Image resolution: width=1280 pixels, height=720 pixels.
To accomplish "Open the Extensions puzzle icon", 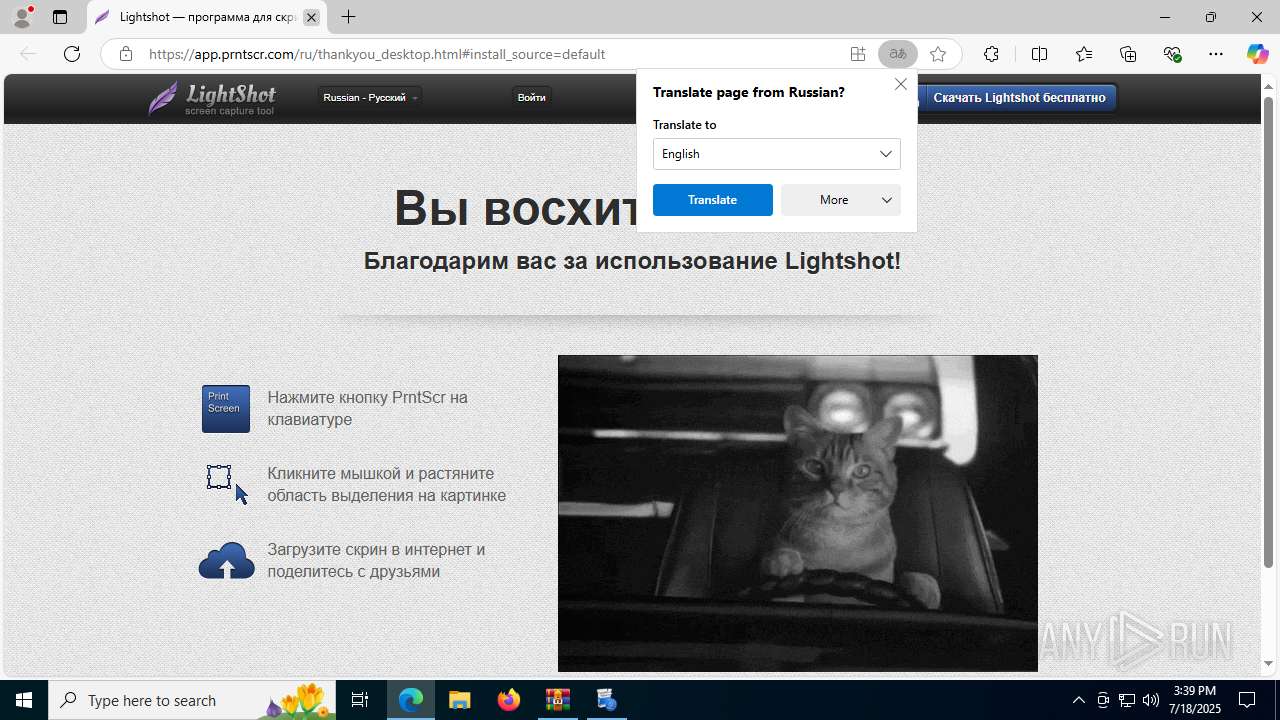I will click(991, 54).
